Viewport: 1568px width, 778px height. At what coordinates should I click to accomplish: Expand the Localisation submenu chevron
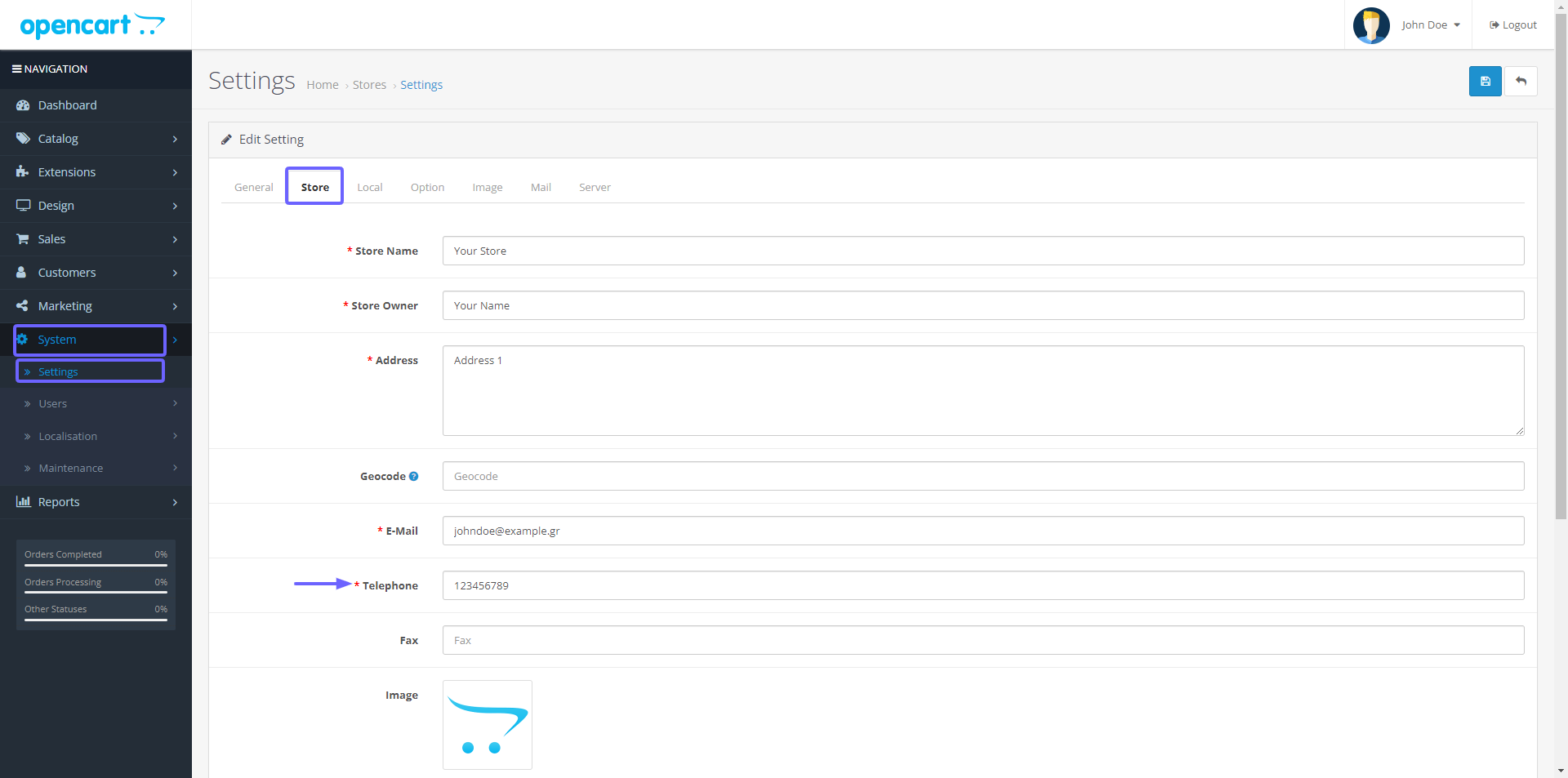click(175, 436)
